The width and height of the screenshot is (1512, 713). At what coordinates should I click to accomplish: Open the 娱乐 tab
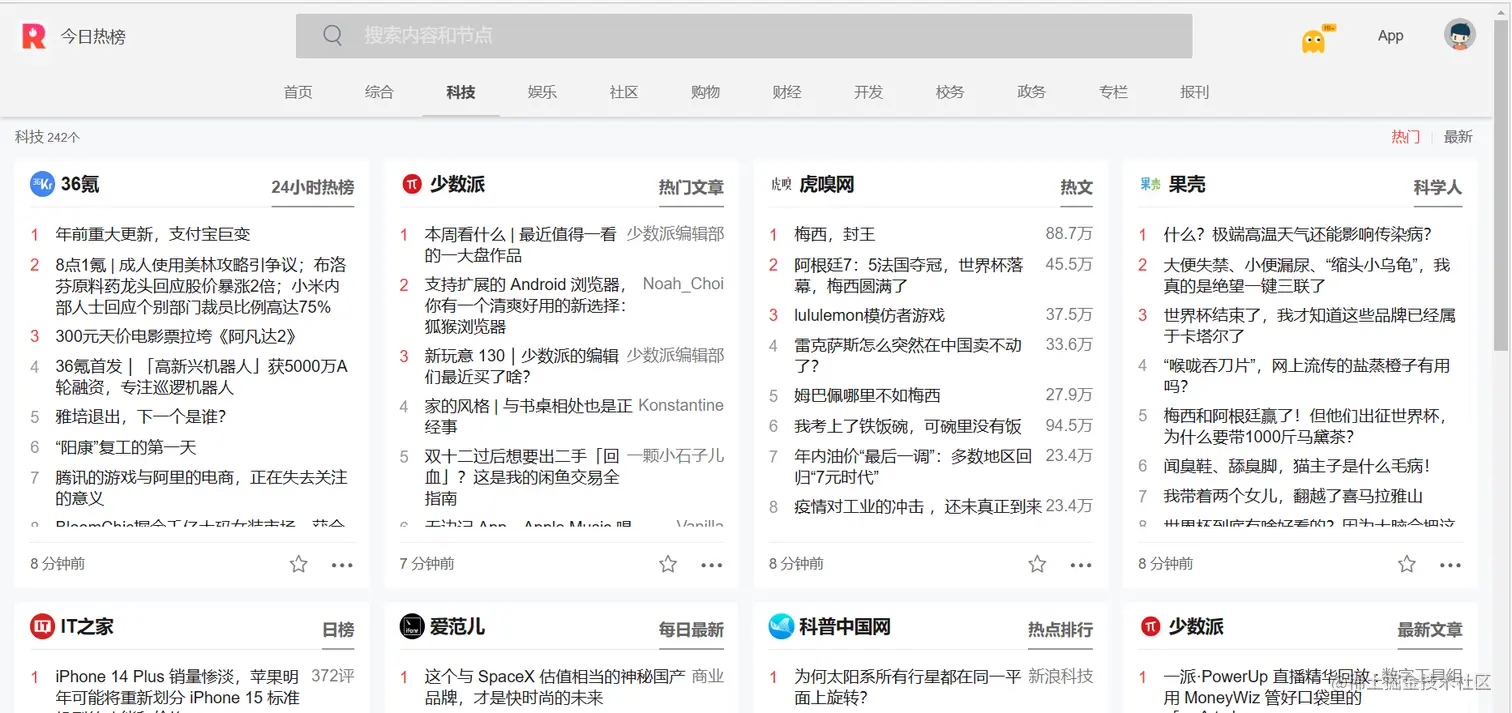pos(542,92)
